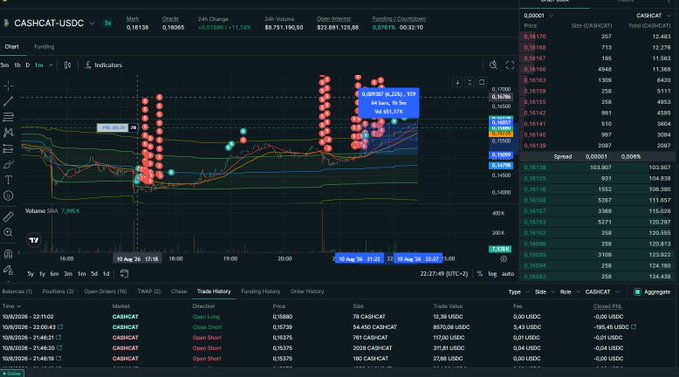
Task: Click bid price 0,16138 in order book
Action: [x=534, y=168]
